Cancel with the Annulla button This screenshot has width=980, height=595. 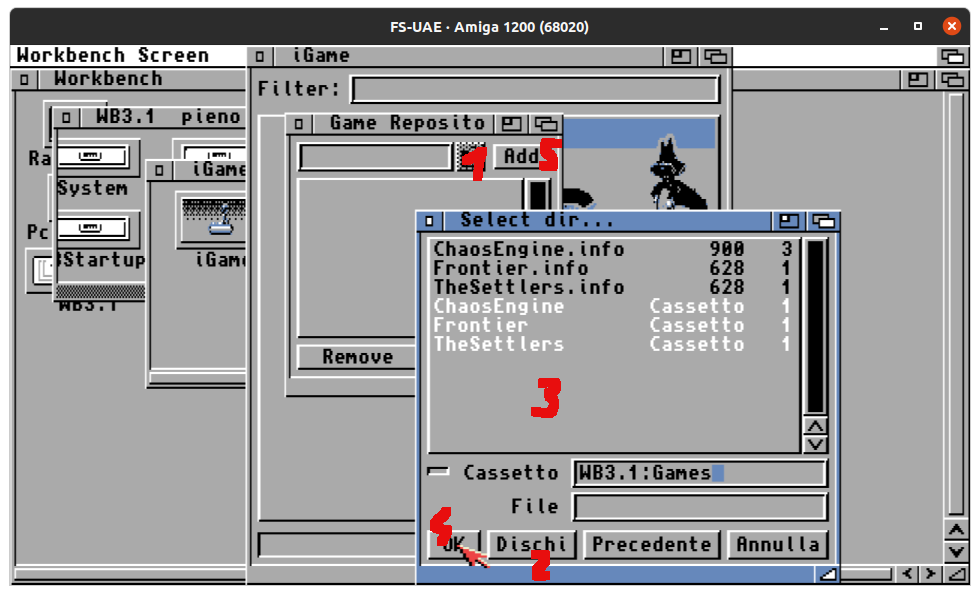point(778,544)
